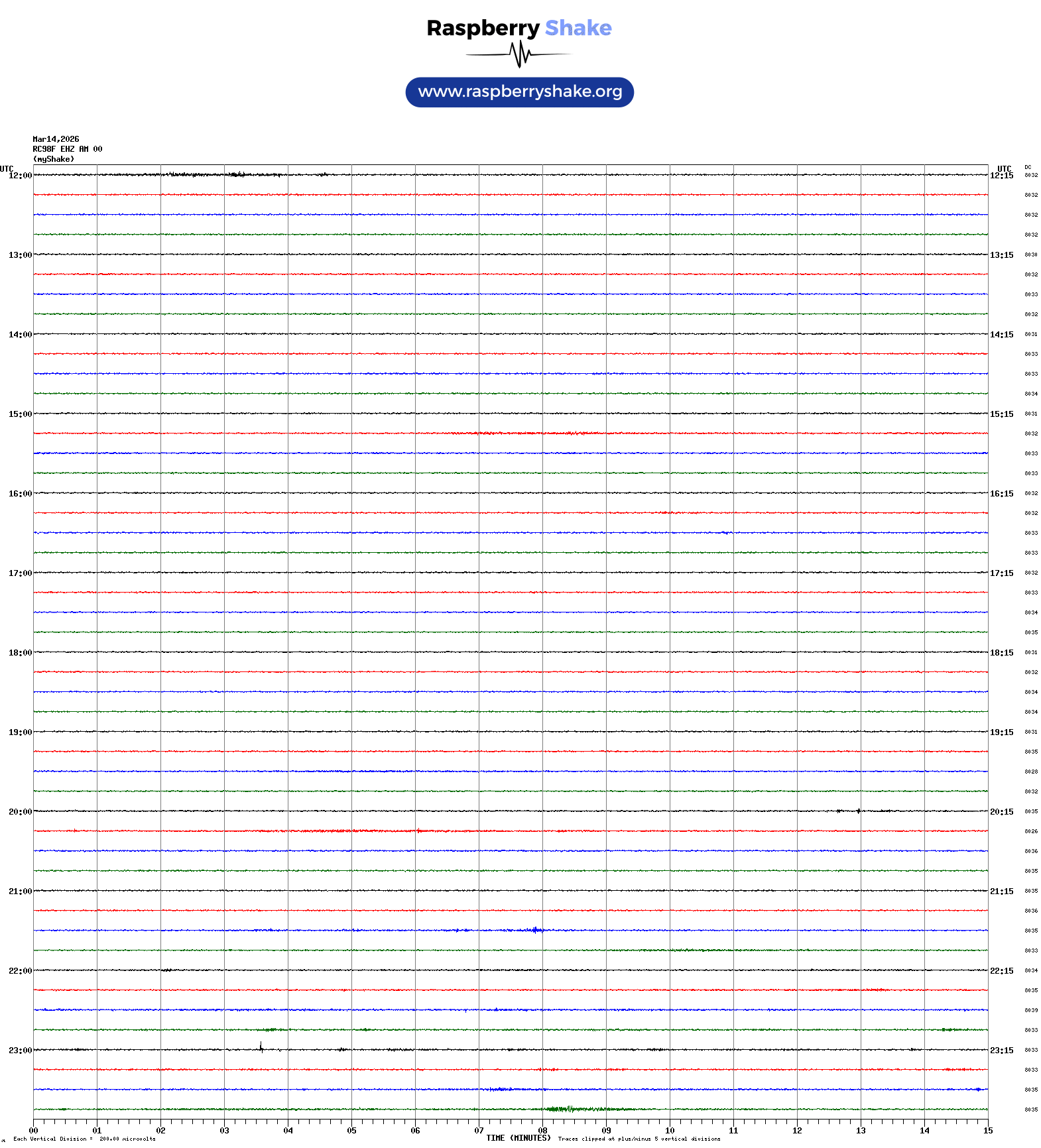Click the 18:15 label on the right axis
The width and height of the screenshot is (1041, 1148).
(1001, 653)
